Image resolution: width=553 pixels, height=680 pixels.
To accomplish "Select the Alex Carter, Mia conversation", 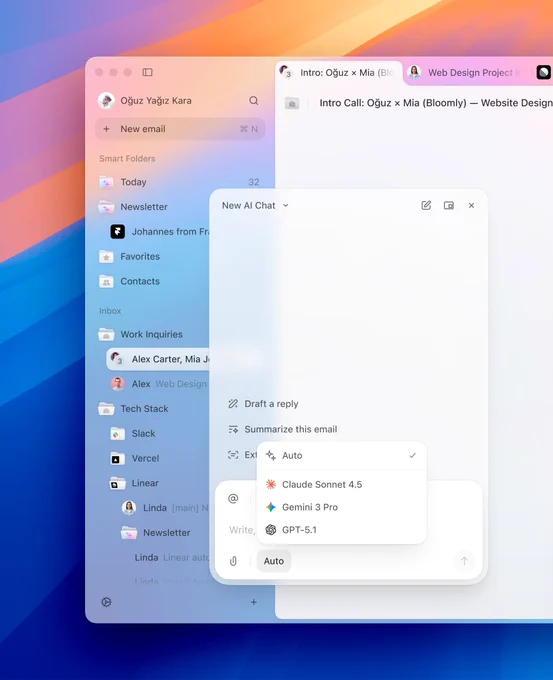I will 158,359.
